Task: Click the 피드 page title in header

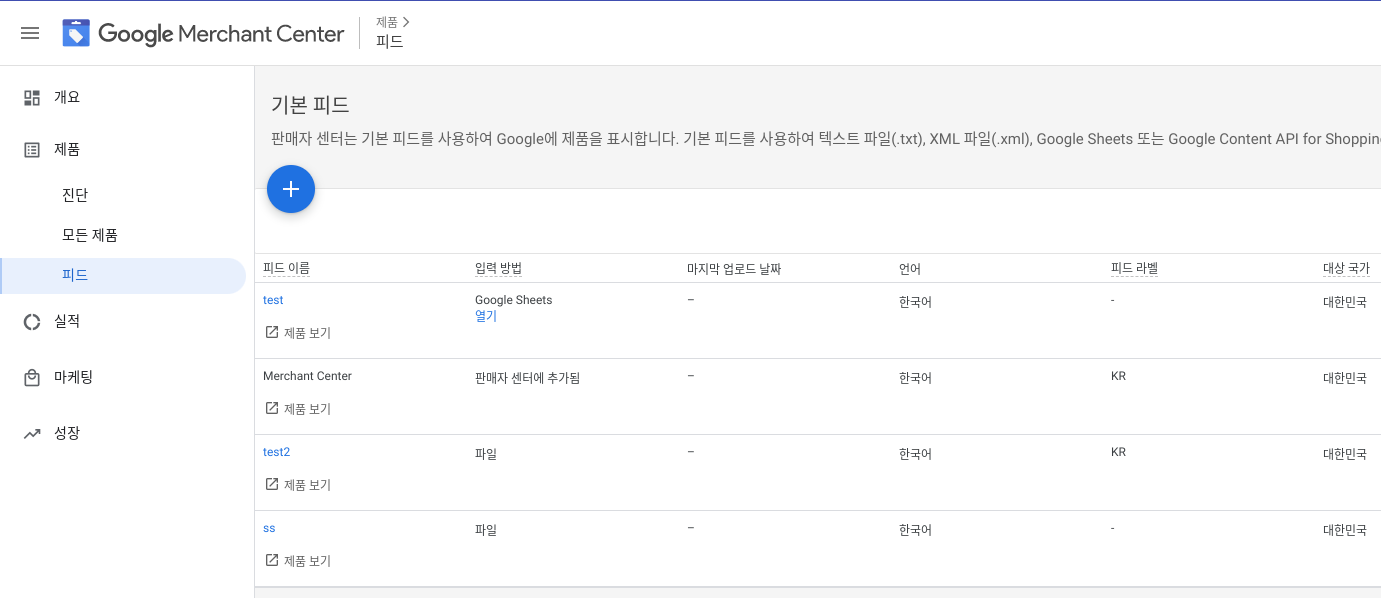Action: tap(390, 42)
